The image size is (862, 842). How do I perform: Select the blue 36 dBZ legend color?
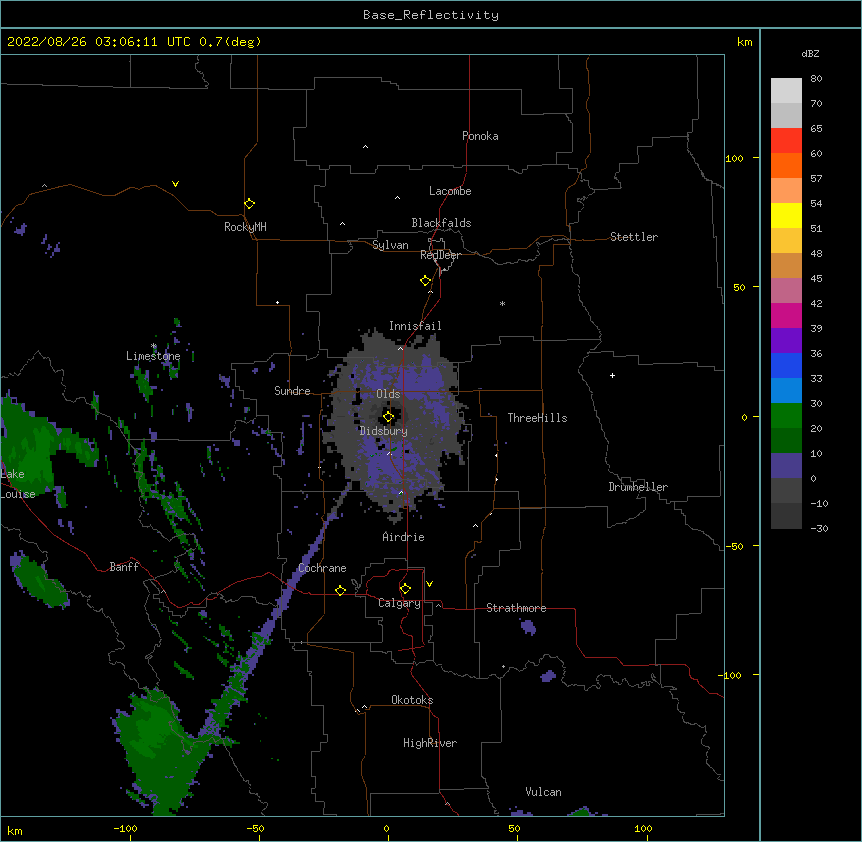[x=786, y=365]
